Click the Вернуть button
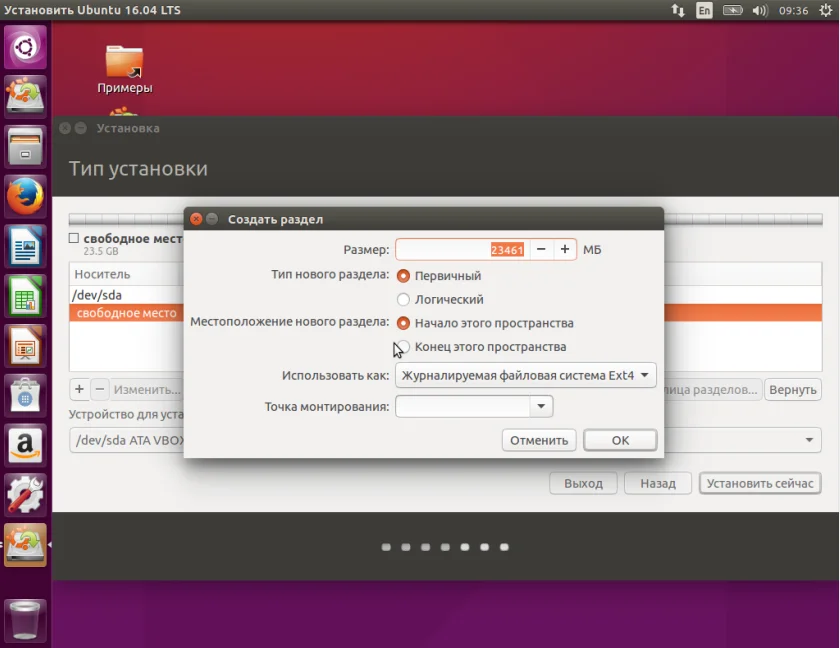Viewport: 840px width, 648px height. (x=793, y=390)
